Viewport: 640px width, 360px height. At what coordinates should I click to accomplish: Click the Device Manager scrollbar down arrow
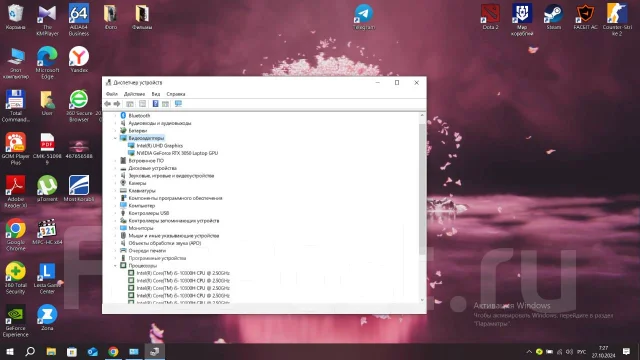[422, 300]
